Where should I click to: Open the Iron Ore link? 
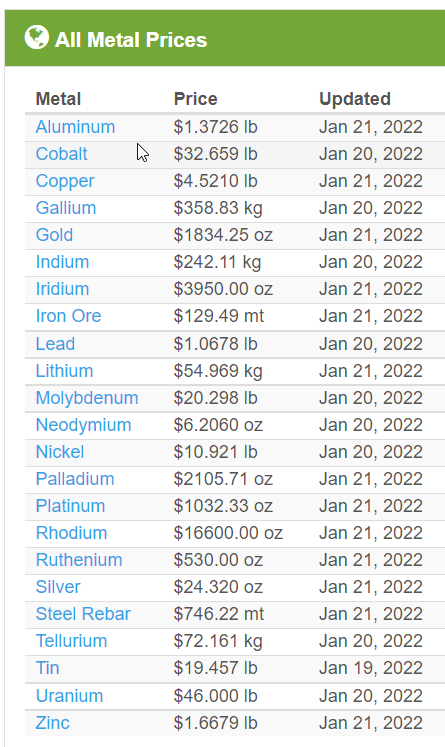coord(69,316)
